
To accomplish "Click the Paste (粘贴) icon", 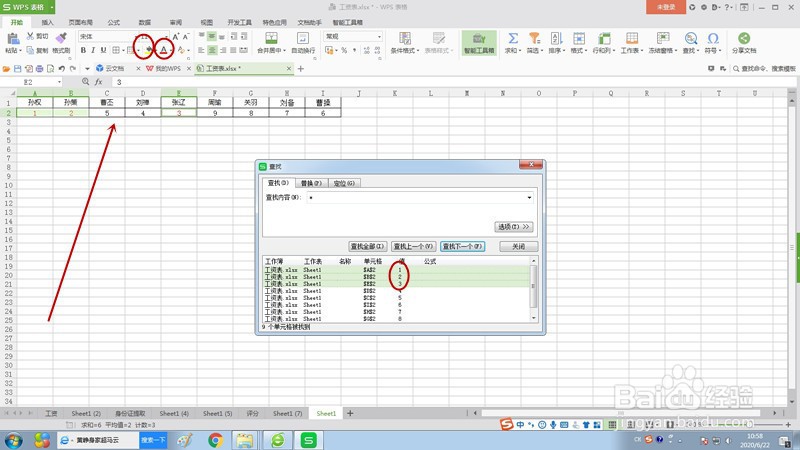I will [13, 38].
